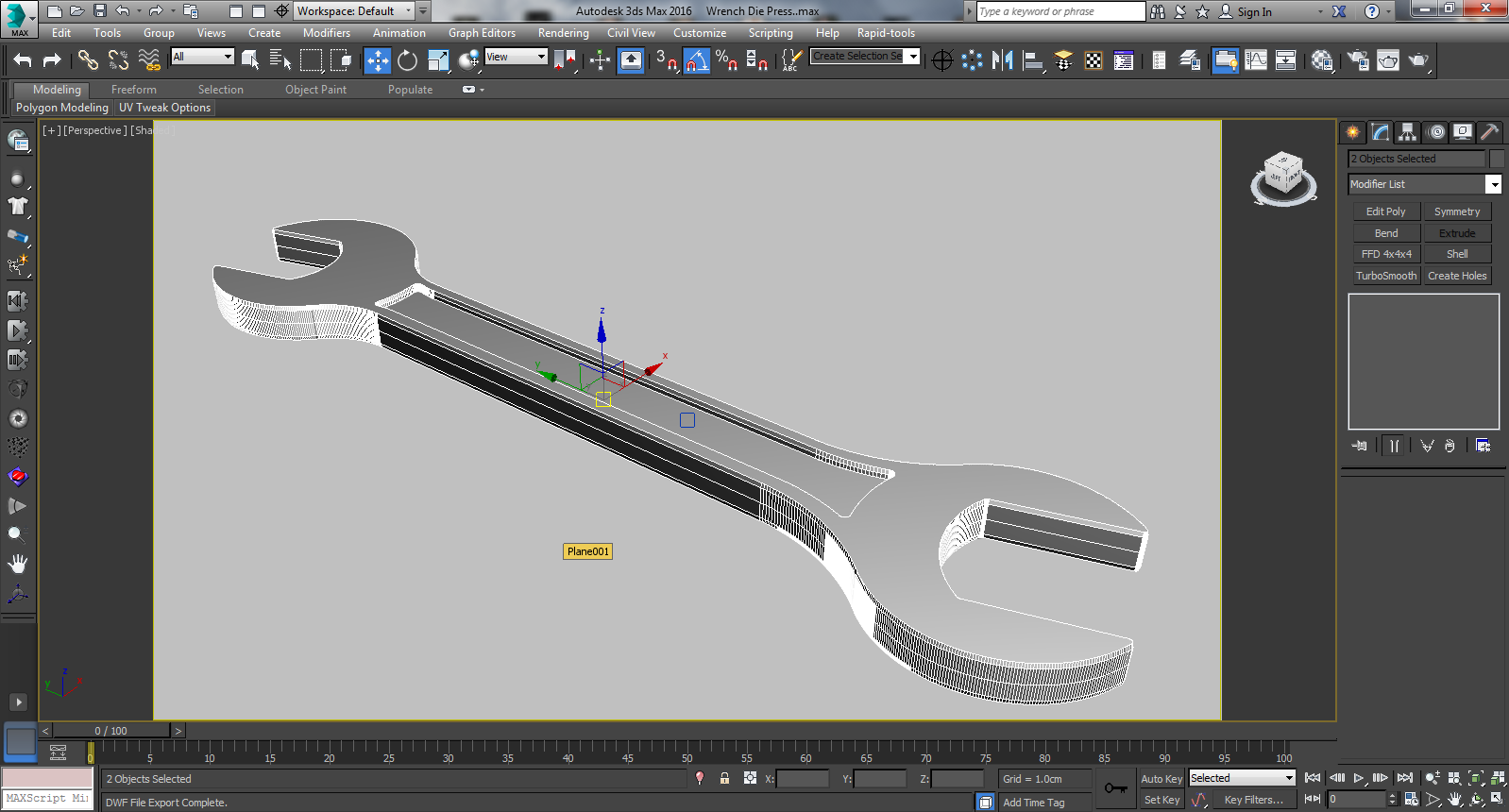Expand the Polygon Modeling ribbon panel
This screenshot has height=812, width=1509.
pyautogui.click(x=62, y=108)
